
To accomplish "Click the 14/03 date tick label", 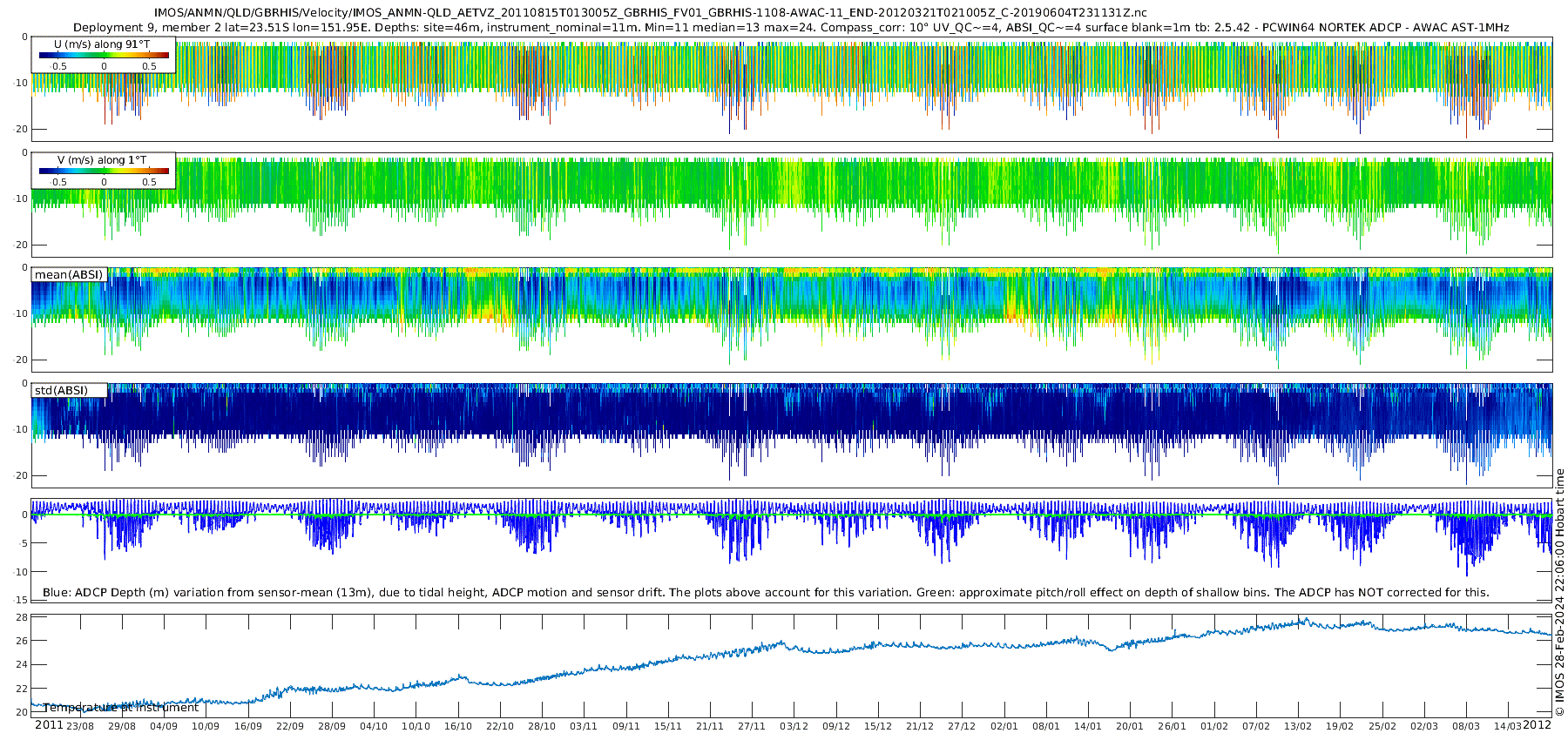I will (1507, 726).
